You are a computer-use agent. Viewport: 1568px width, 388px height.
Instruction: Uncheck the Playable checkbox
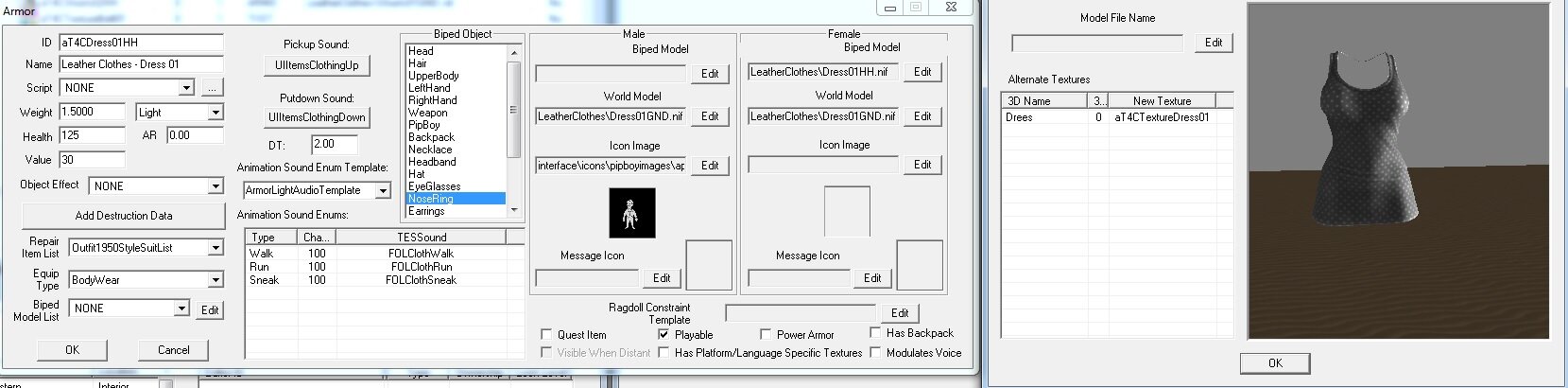coord(663,334)
